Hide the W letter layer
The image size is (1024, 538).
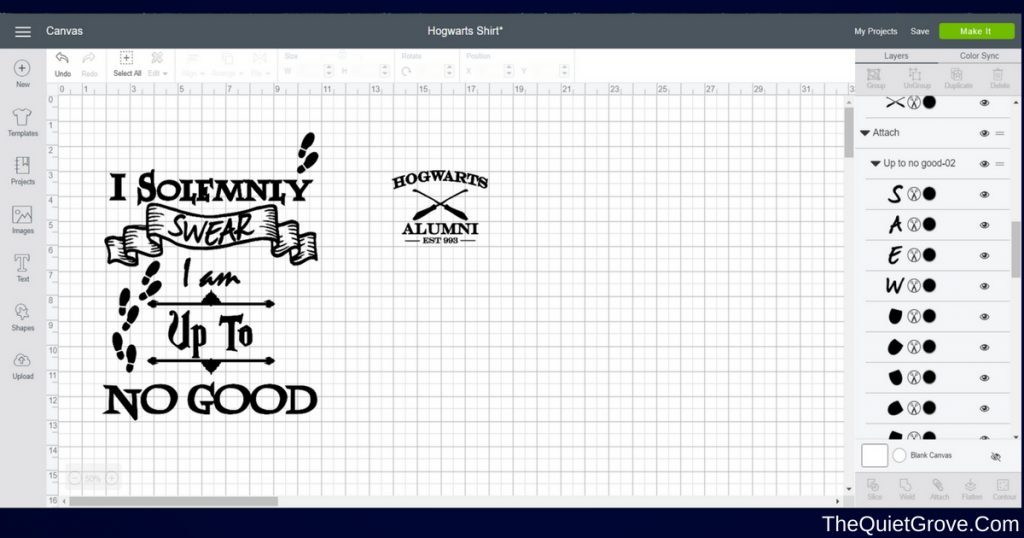tap(984, 286)
